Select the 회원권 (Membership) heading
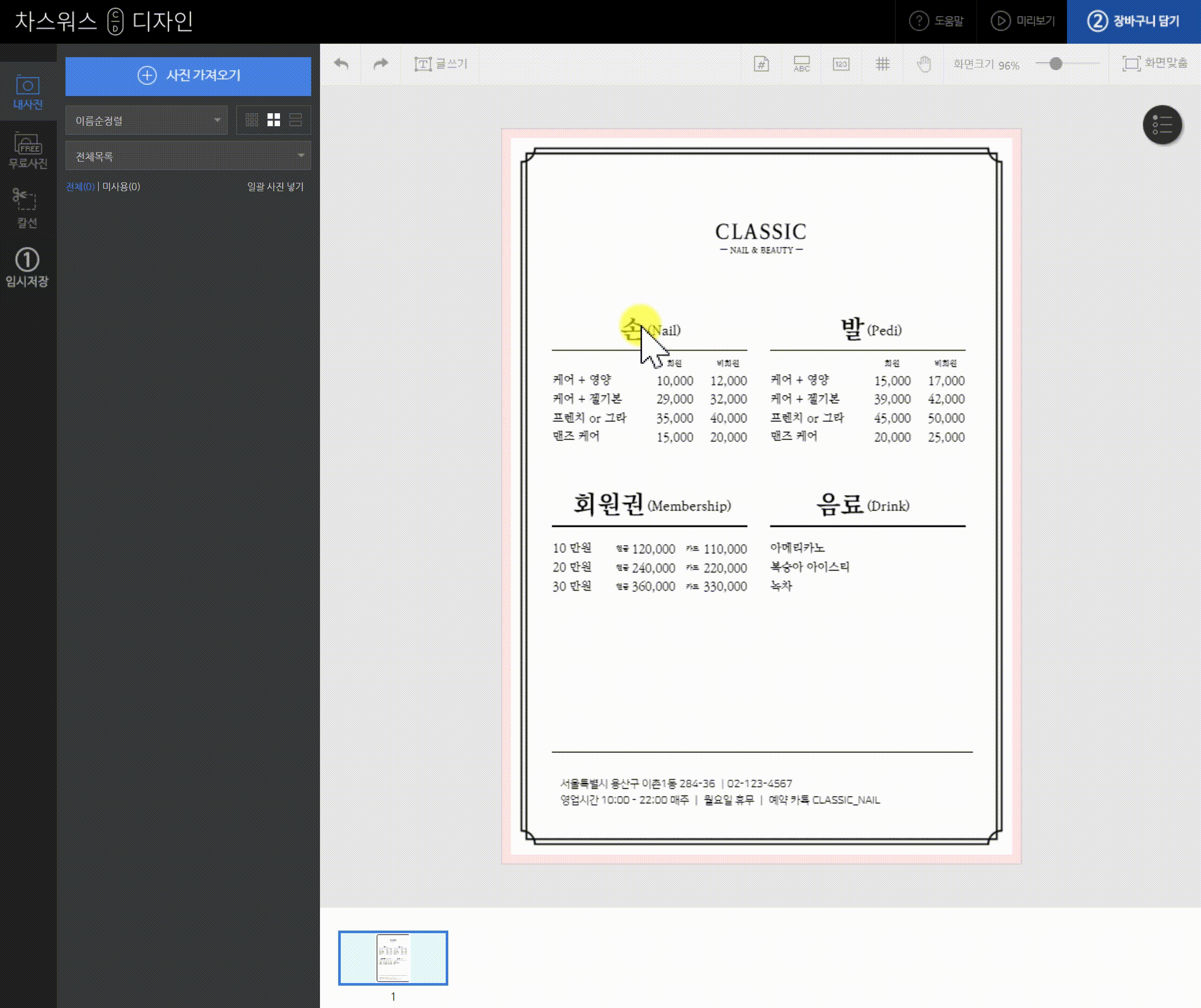The image size is (1201, 1008). coord(652,505)
